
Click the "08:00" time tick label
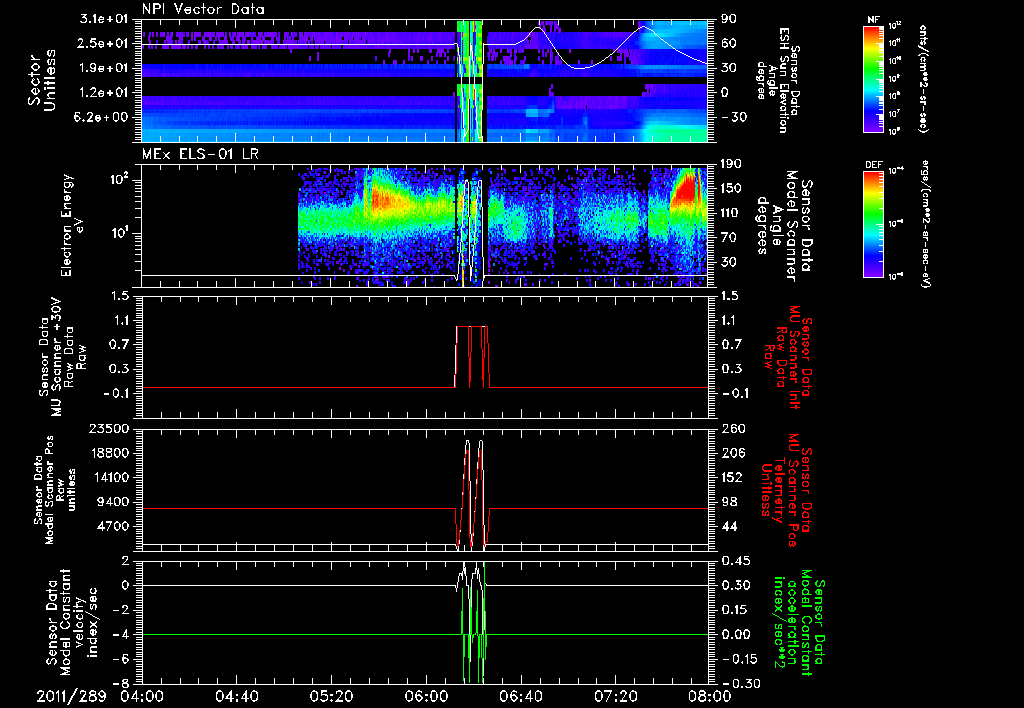click(710, 696)
